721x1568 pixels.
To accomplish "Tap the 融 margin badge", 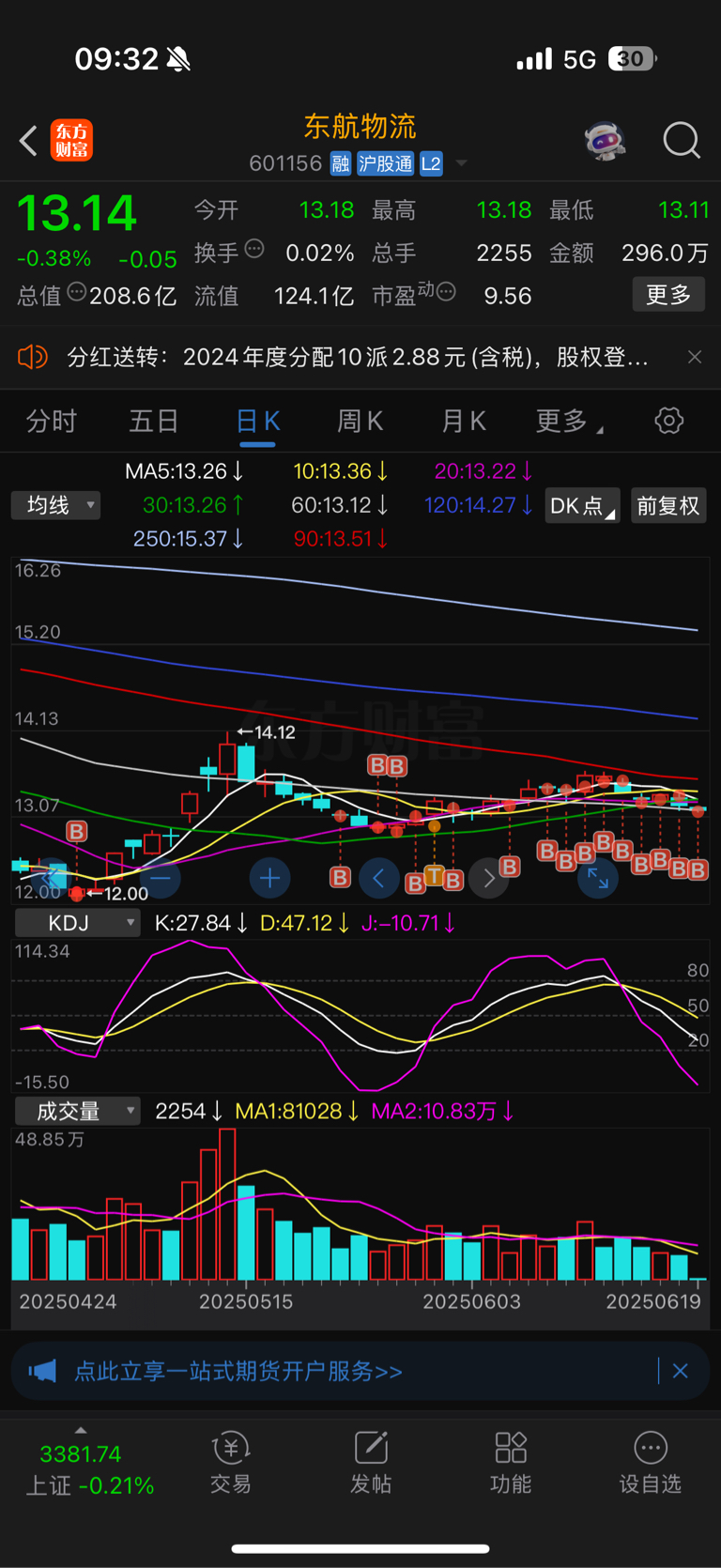I will pos(340,163).
